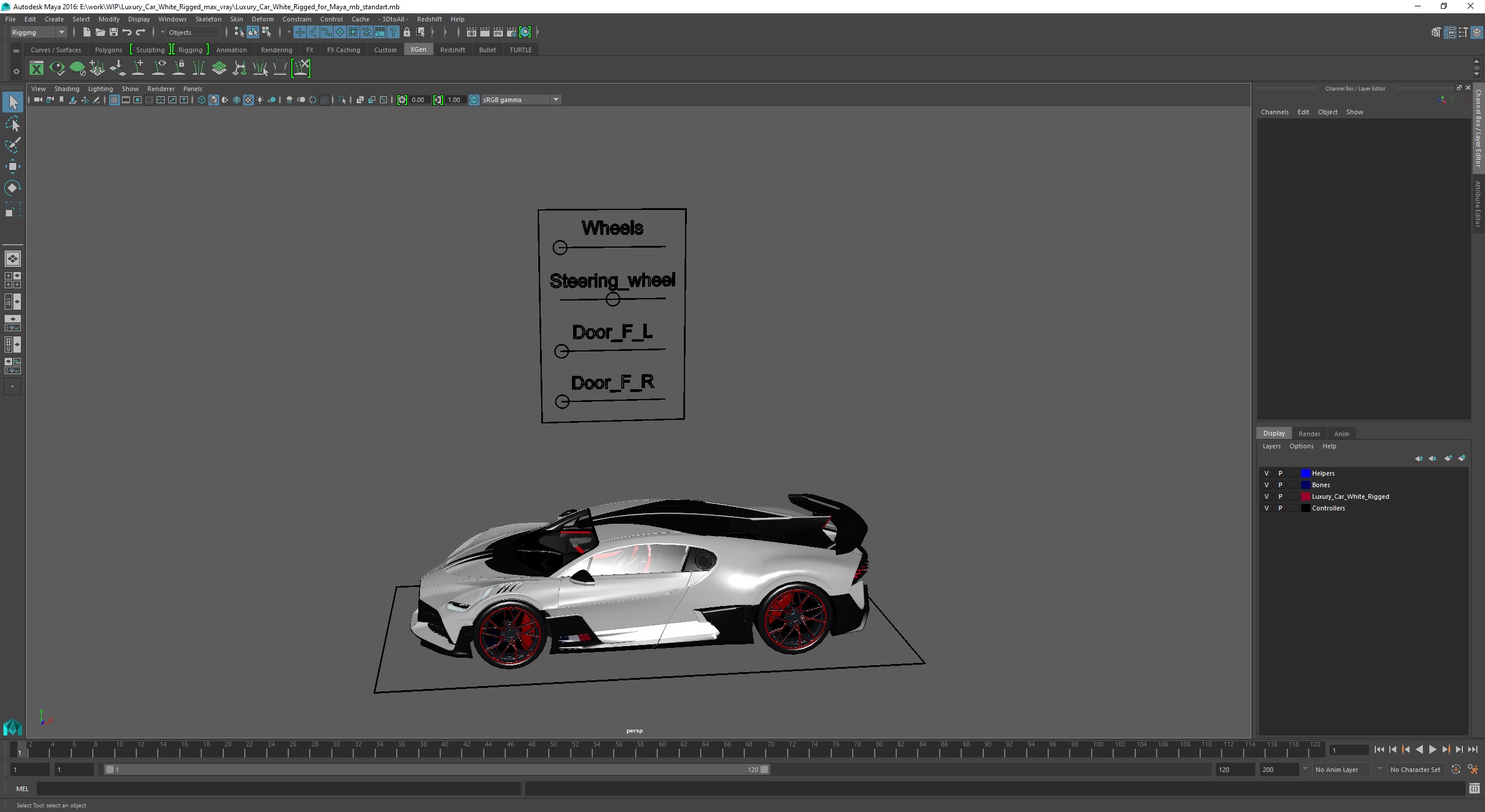Activate the Lasso select tool
The height and width of the screenshot is (812, 1485).
point(13,124)
